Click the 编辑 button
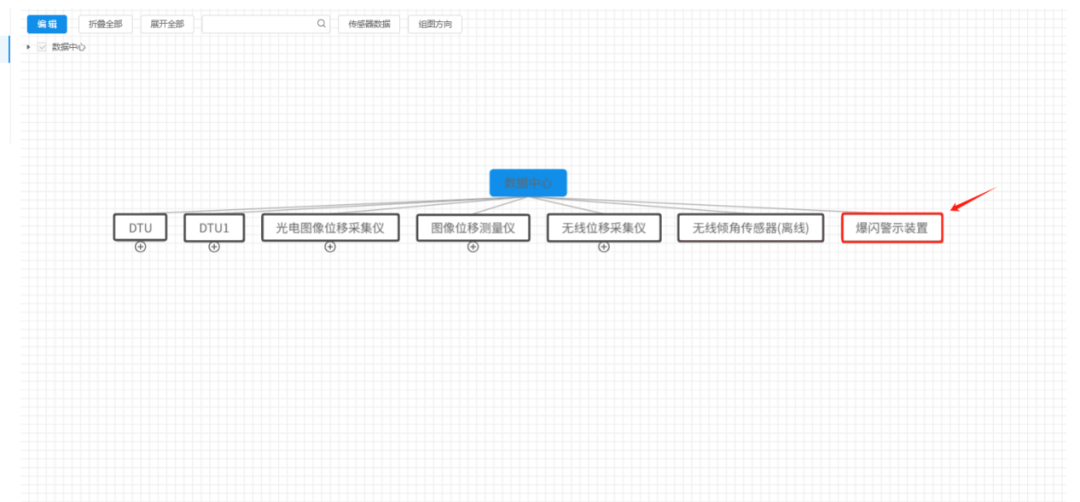The width and height of the screenshot is (1080, 502). tap(47, 24)
